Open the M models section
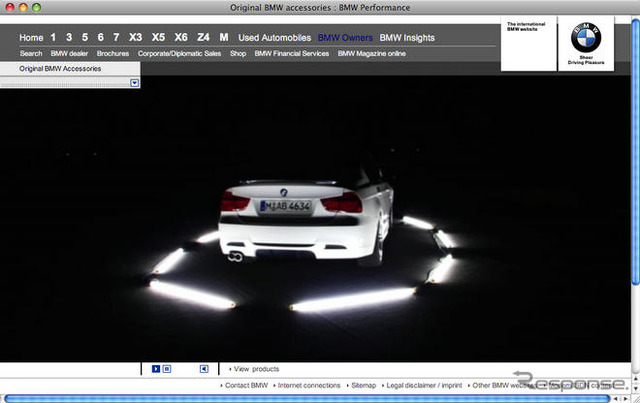The image size is (640, 403). [x=224, y=37]
